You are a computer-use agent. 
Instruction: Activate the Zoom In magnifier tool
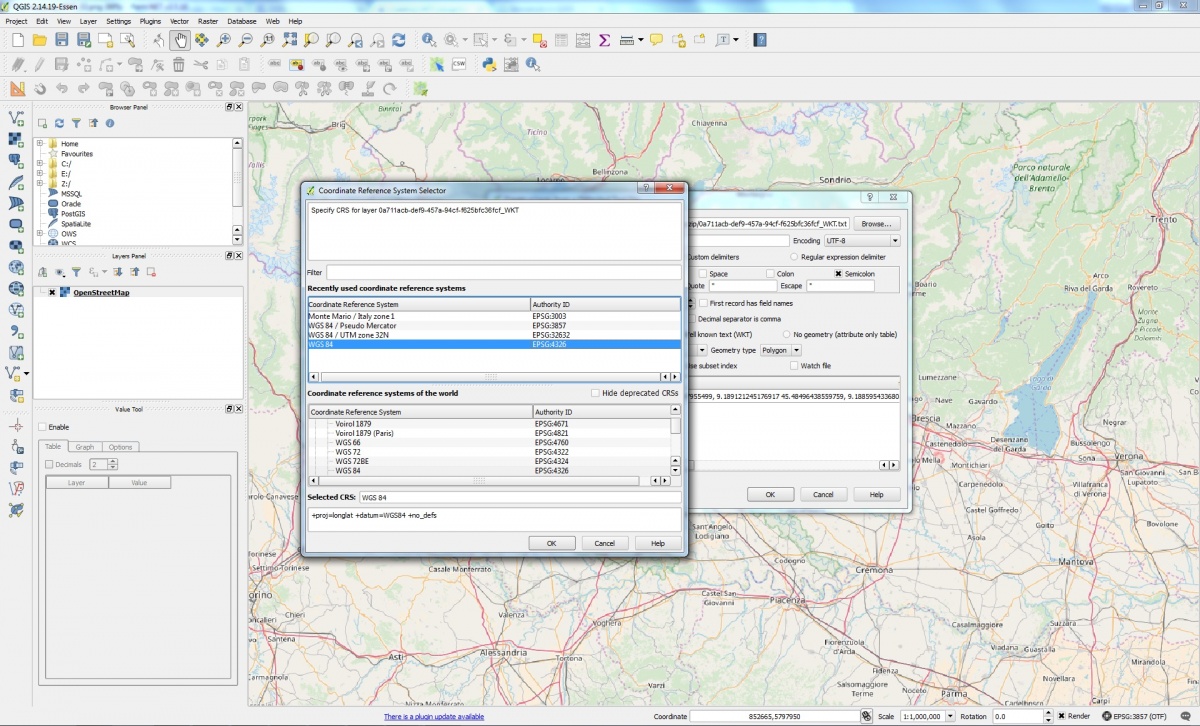click(224, 40)
